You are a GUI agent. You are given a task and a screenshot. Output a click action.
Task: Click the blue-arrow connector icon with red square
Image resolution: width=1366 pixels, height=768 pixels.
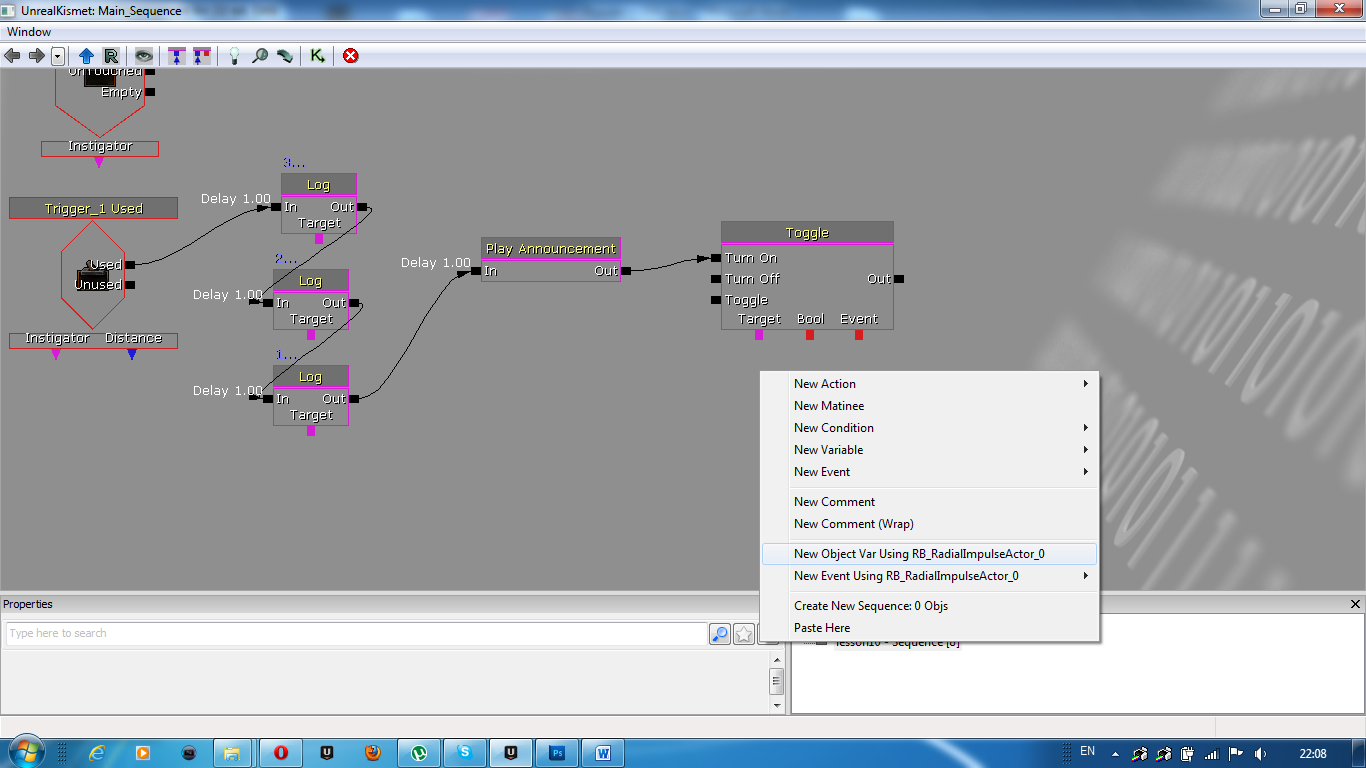201,56
